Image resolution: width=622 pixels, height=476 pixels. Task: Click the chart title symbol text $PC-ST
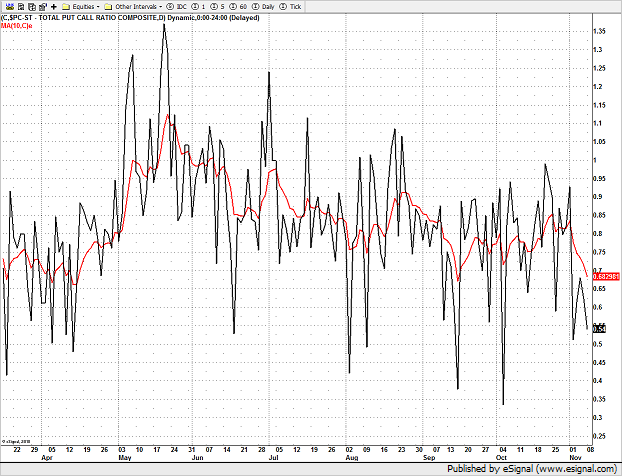point(21,18)
